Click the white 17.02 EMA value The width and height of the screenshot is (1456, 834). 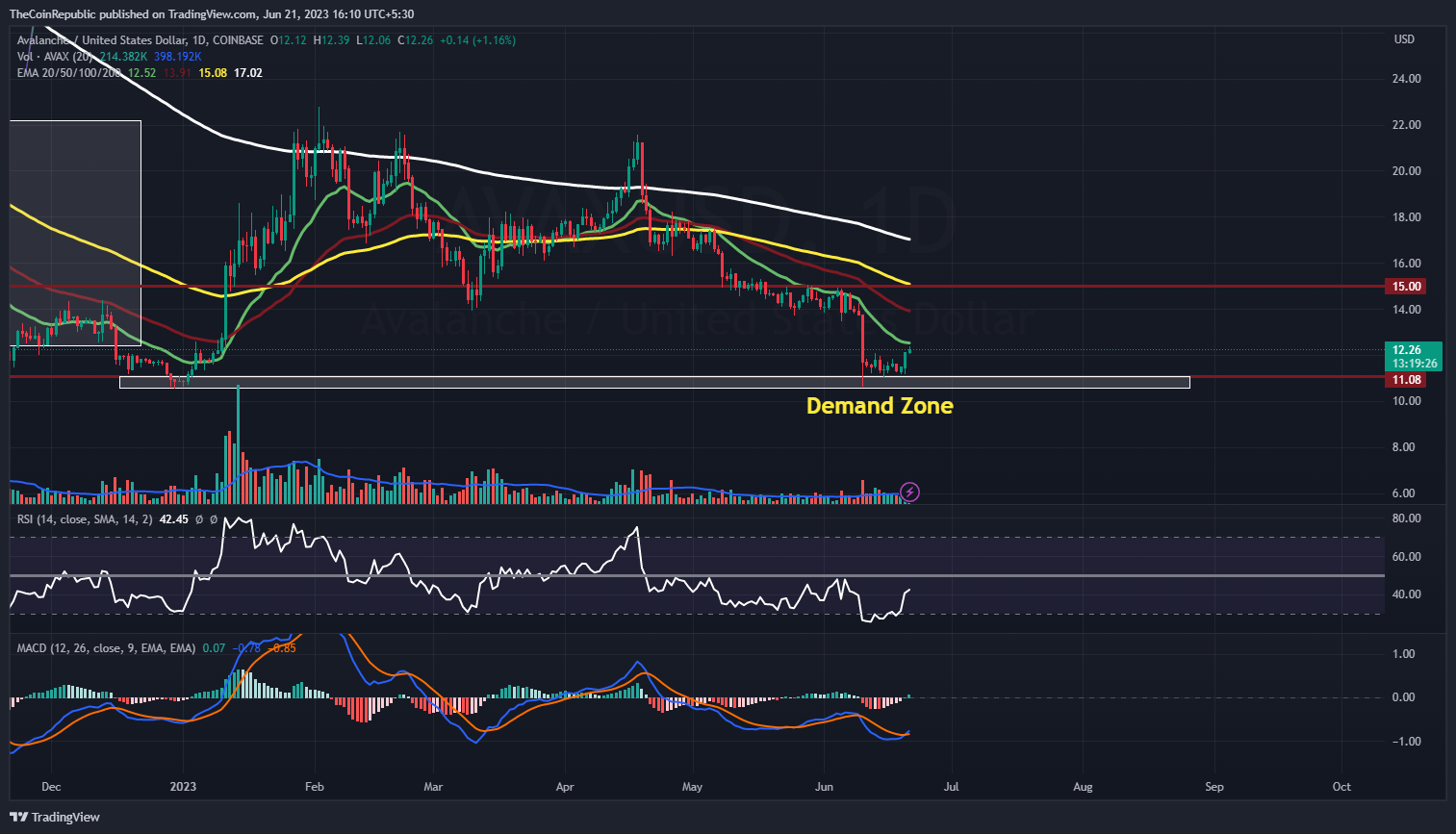pos(248,73)
